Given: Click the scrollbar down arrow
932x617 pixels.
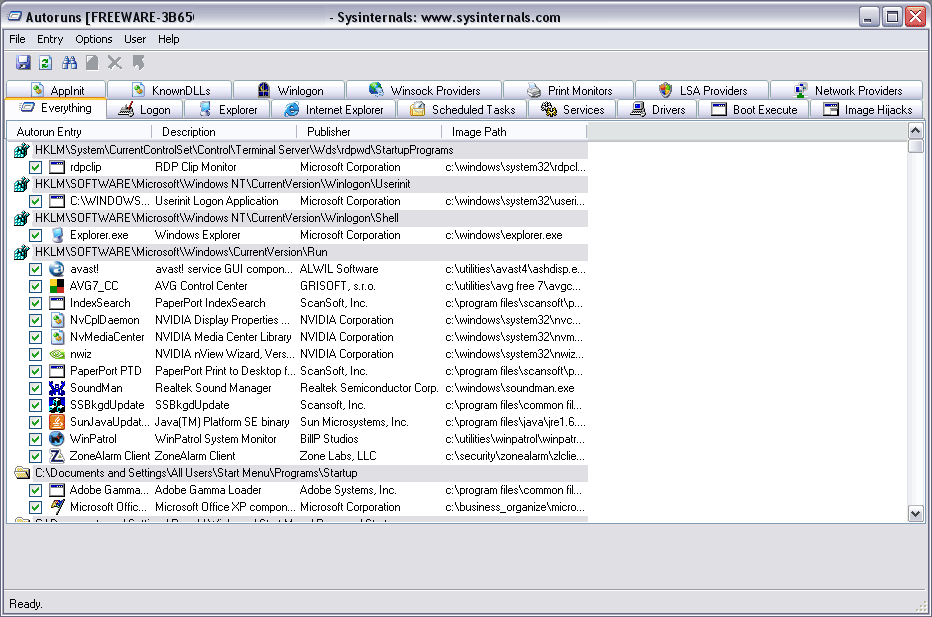Looking at the screenshot, I should 915,513.
